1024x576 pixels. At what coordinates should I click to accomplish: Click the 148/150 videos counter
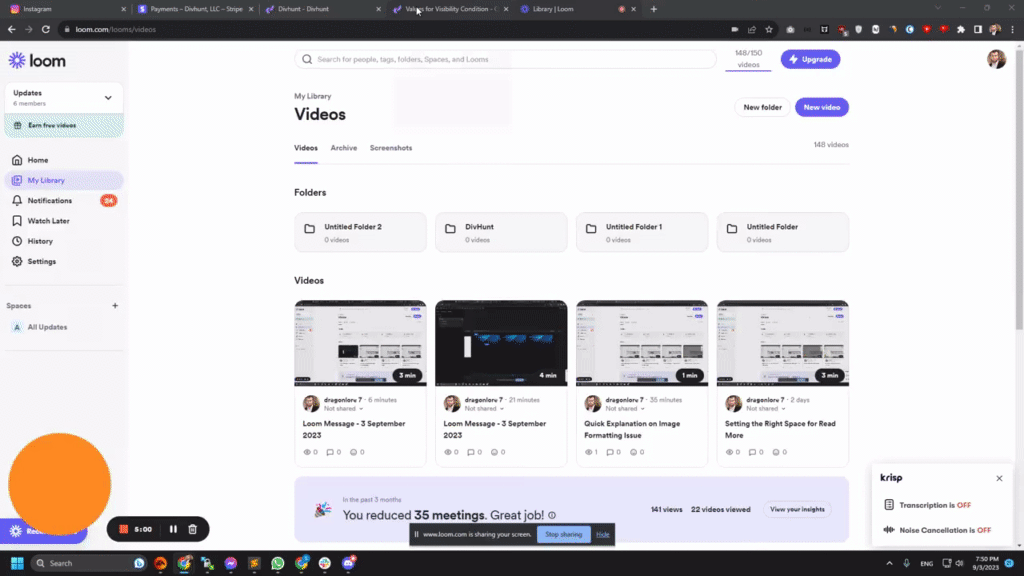[x=748, y=59]
